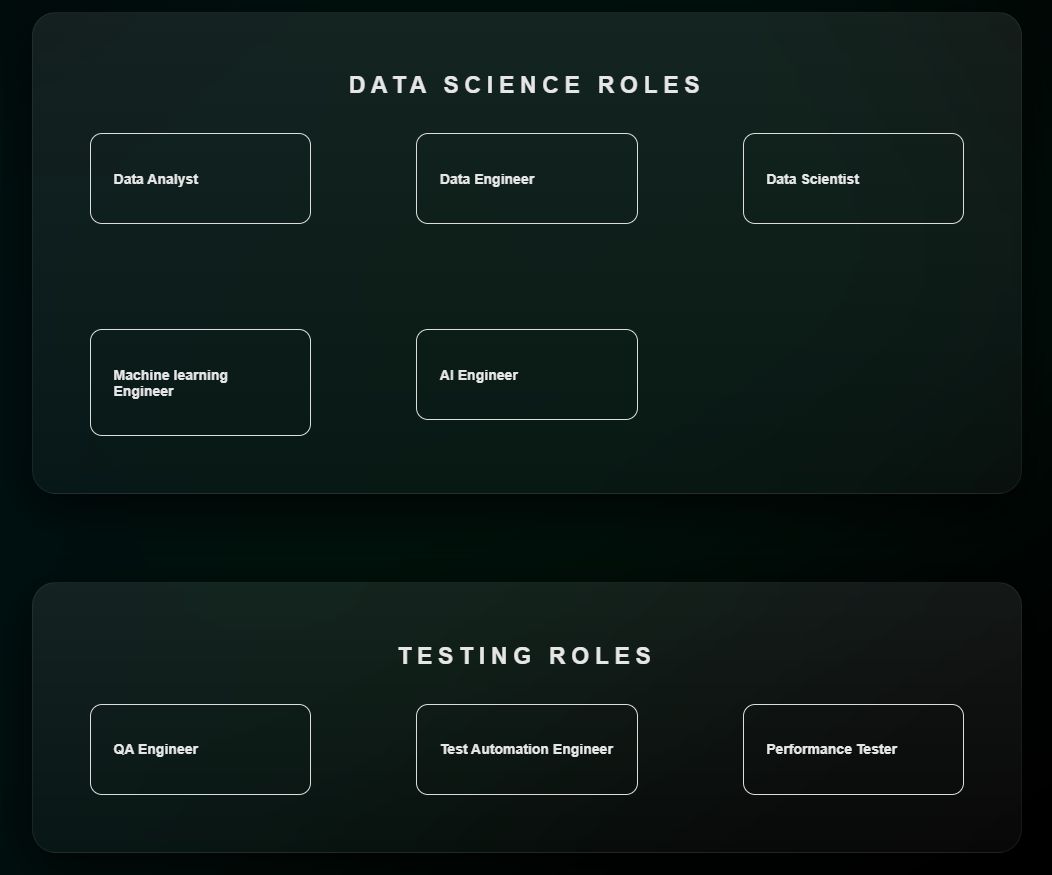1052x875 pixels.
Task: Choose the Data Scientist role card
Action: click(853, 178)
